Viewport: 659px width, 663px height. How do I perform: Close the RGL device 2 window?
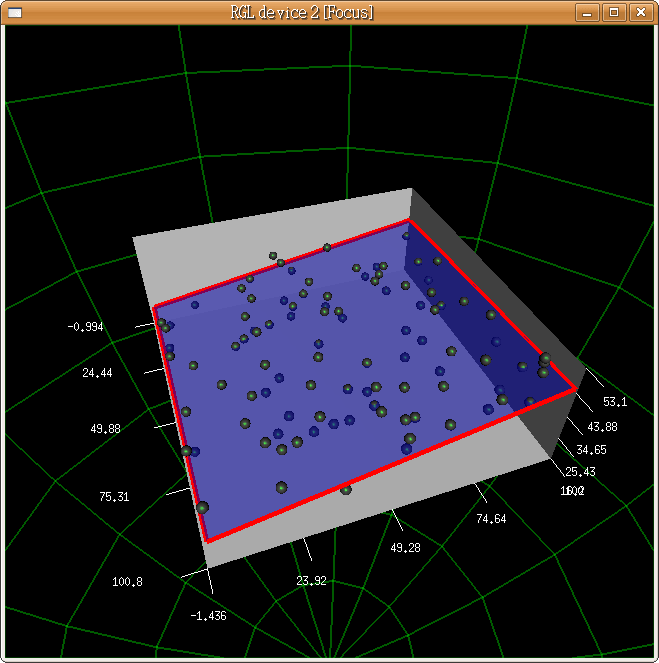click(x=640, y=12)
